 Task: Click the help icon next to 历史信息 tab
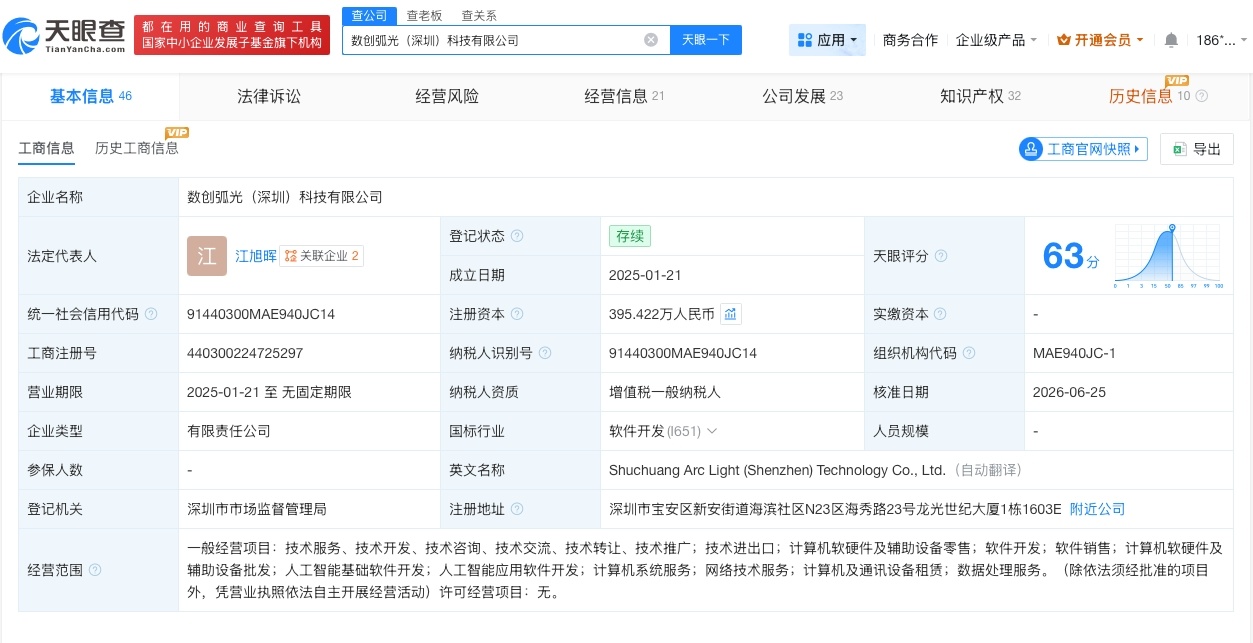click(x=1202, y=96)
